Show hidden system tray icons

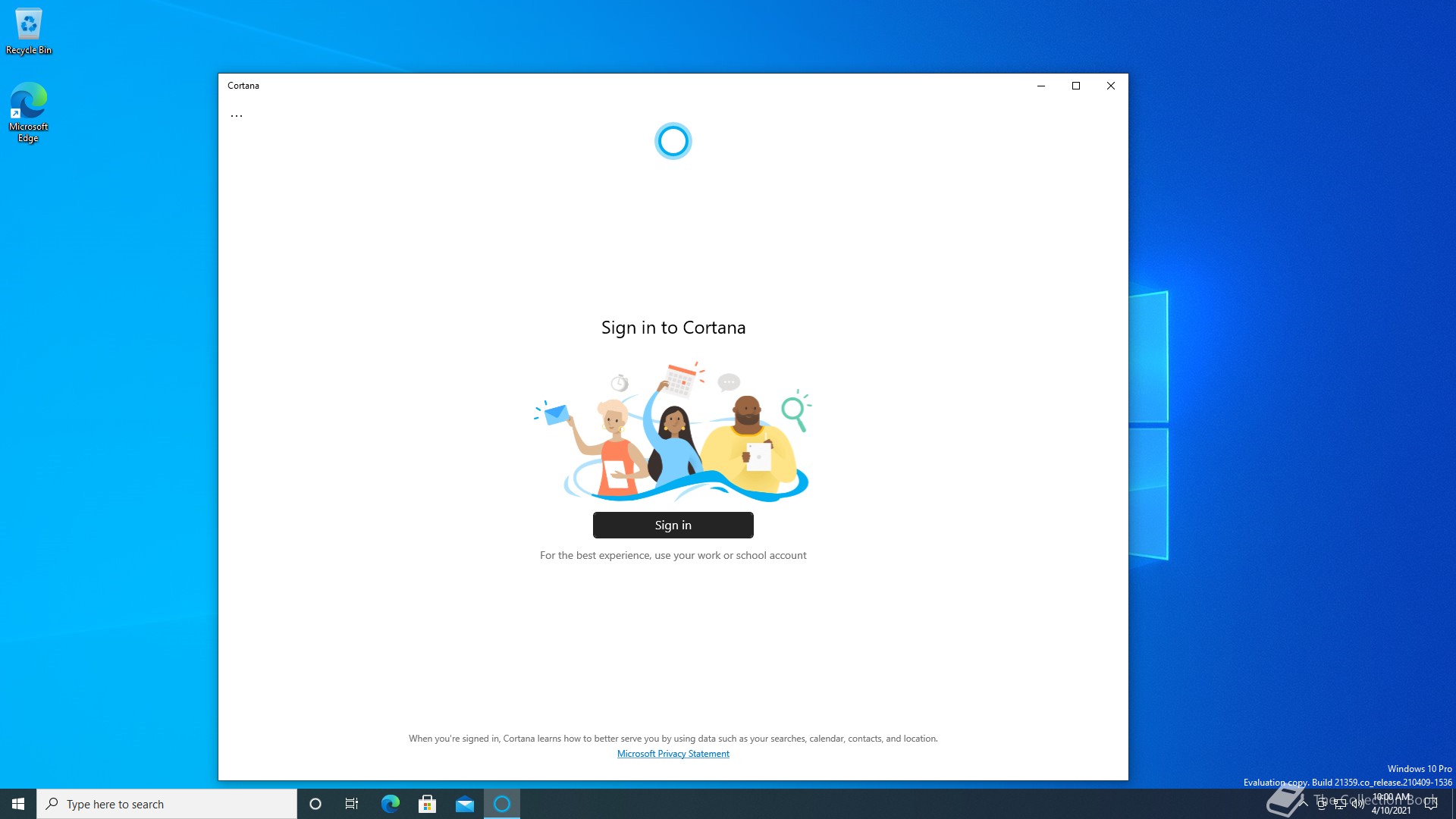1303,804
